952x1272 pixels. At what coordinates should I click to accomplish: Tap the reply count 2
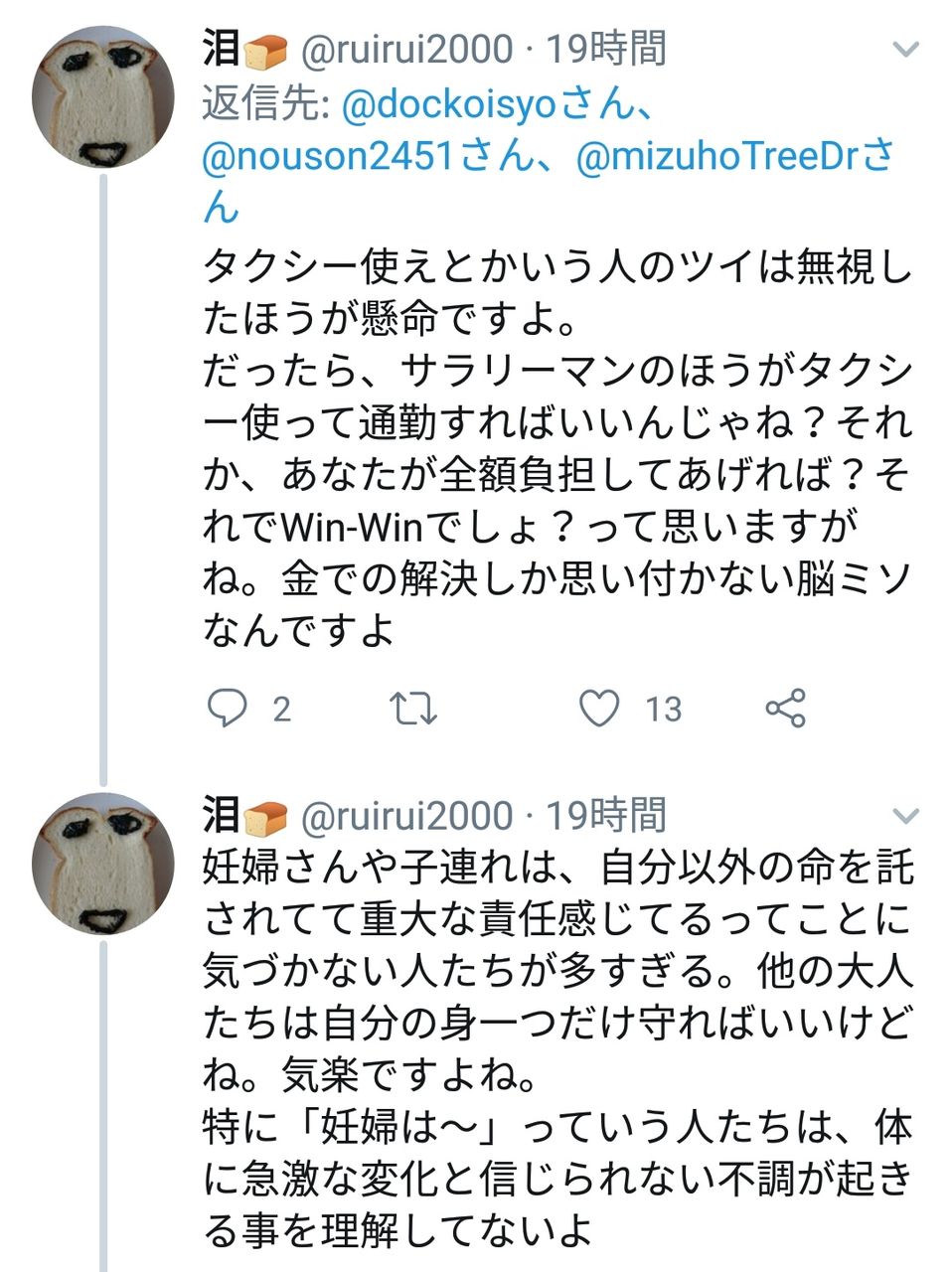(x=281, y=710)
